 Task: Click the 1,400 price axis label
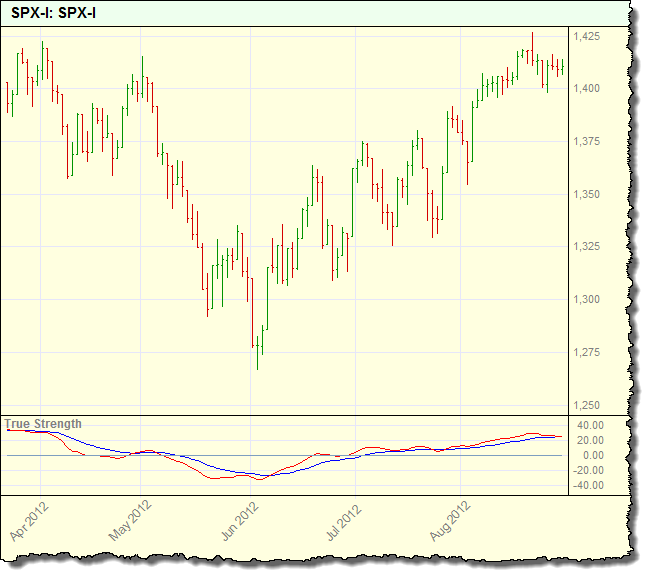587,89
